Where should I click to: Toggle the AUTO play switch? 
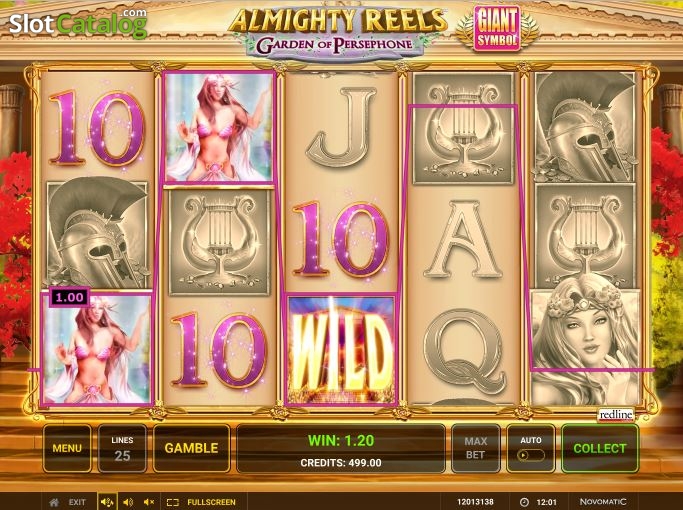coord(531,455)
